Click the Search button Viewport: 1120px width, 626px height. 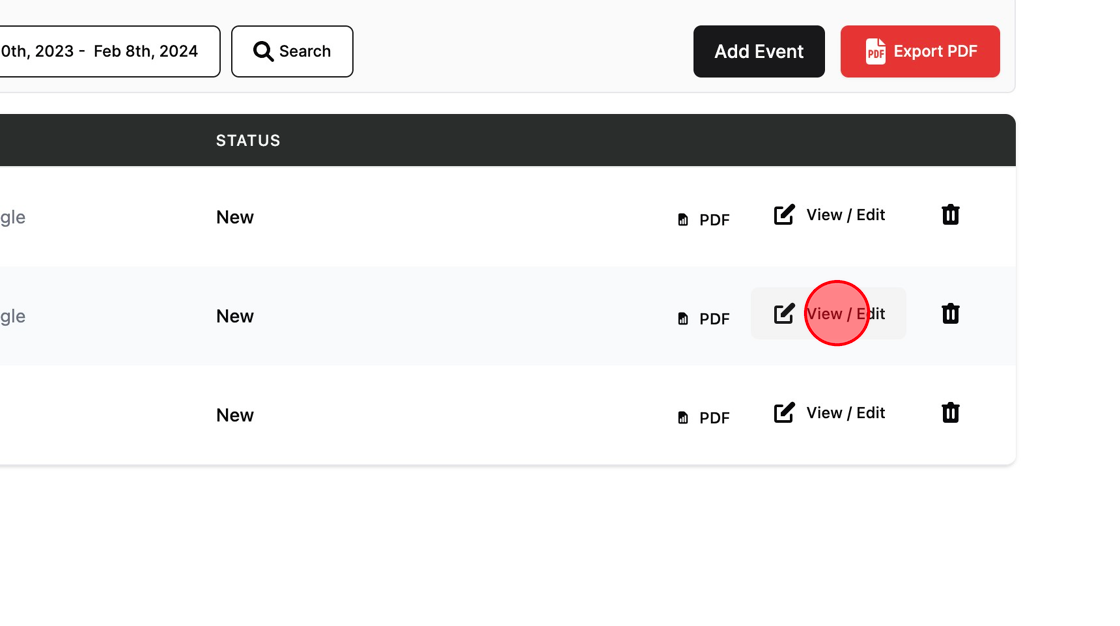pyautogui.click(x=292, y=51)
